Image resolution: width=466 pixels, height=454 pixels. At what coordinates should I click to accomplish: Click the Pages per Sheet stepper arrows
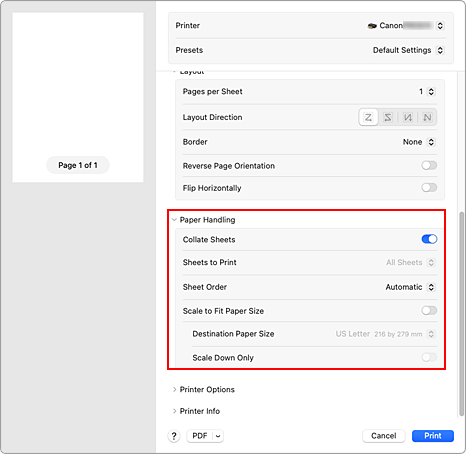point(431,92)
